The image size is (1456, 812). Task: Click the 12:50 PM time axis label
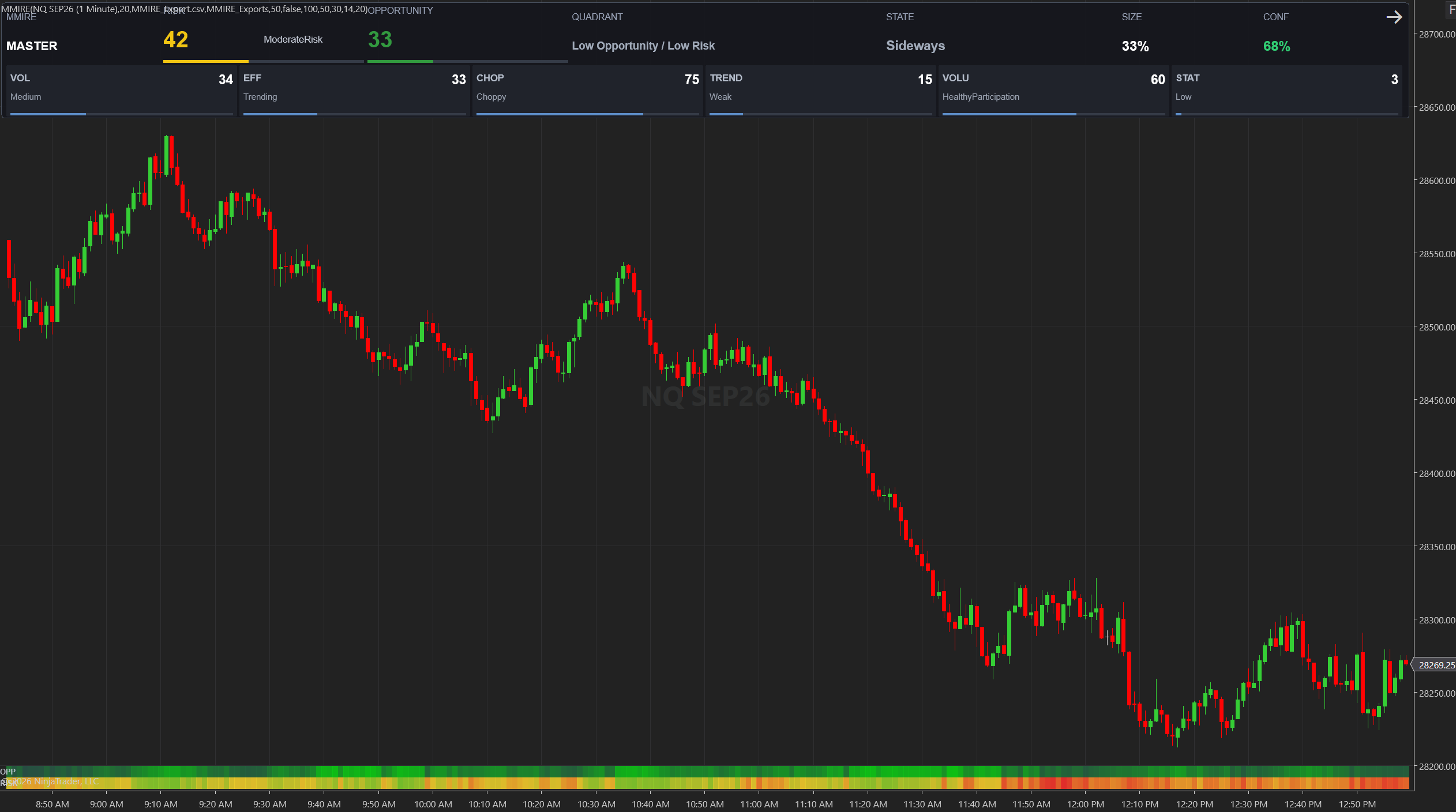point(1357,804)
